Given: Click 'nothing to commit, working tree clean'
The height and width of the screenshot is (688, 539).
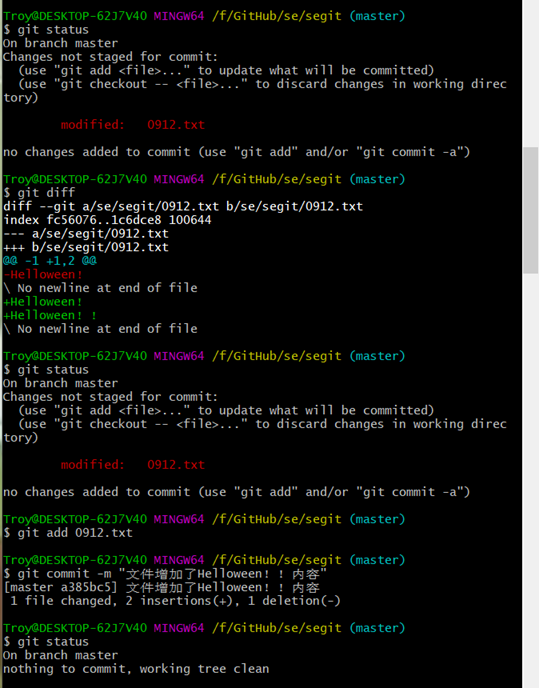Looking at the screenshot, I should [136, 669].
